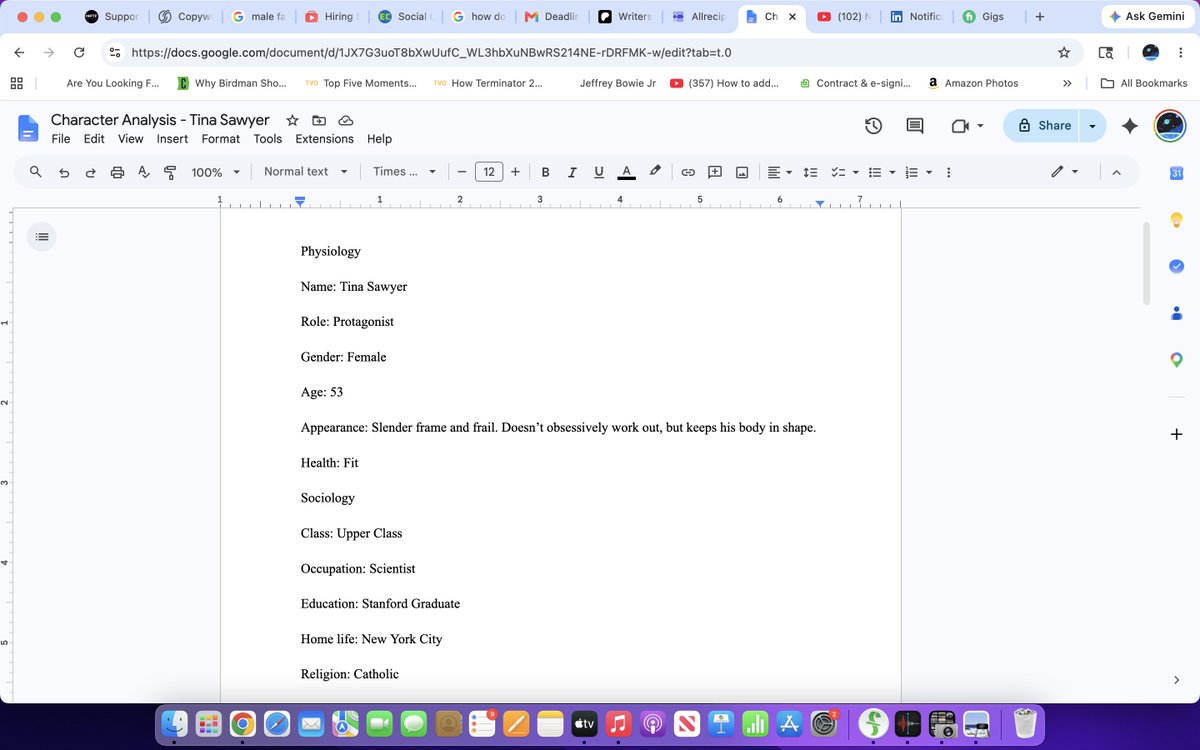Insert a link
1200x750 pixels.
(688, 172)
